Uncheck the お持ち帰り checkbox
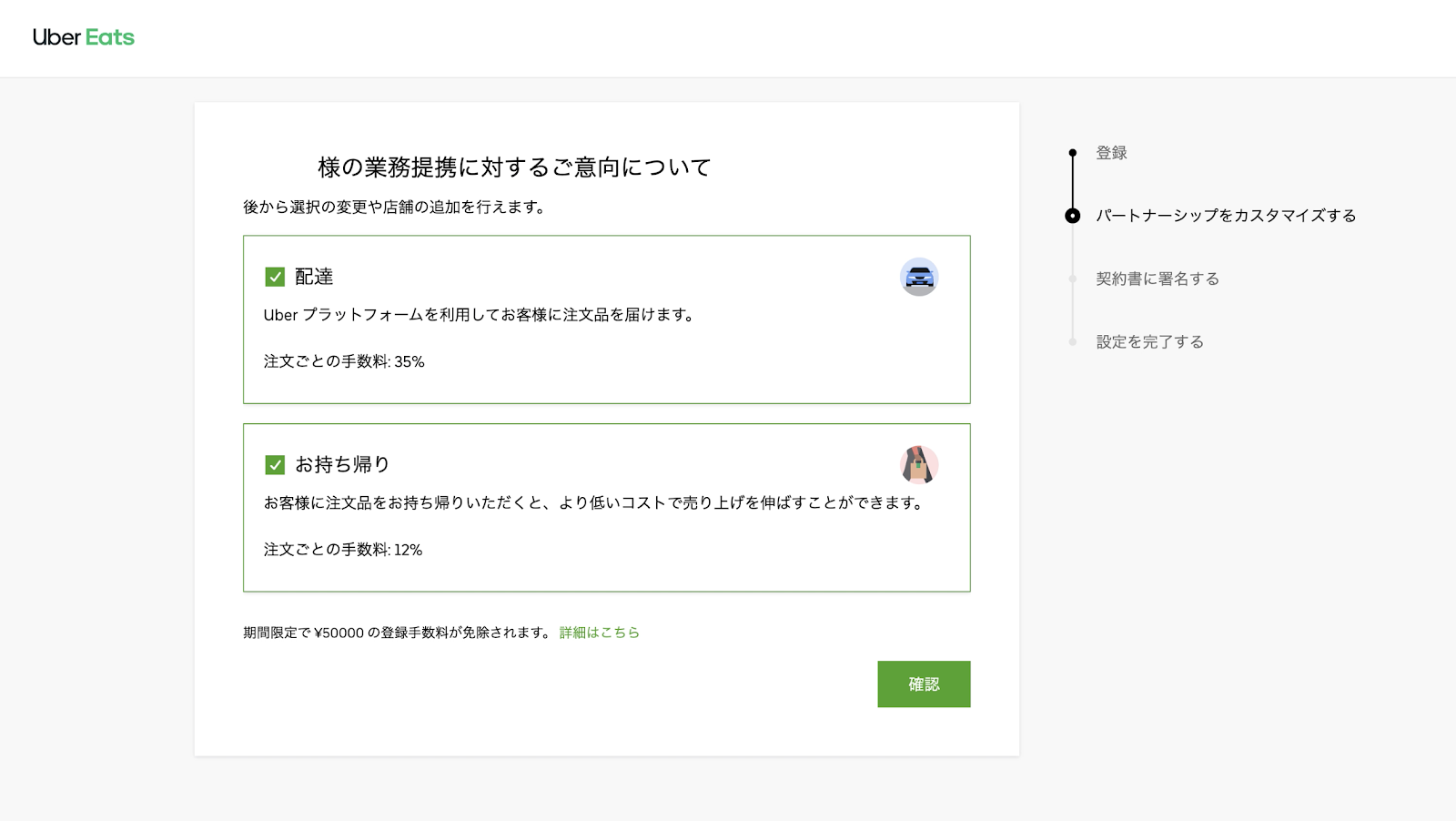 pyautogui.click(x=273, y=463)
